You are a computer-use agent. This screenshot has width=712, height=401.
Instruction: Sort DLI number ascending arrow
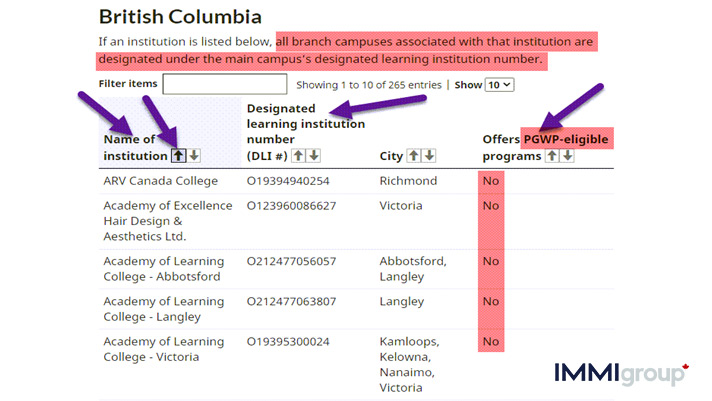click(x=298, y=156)
